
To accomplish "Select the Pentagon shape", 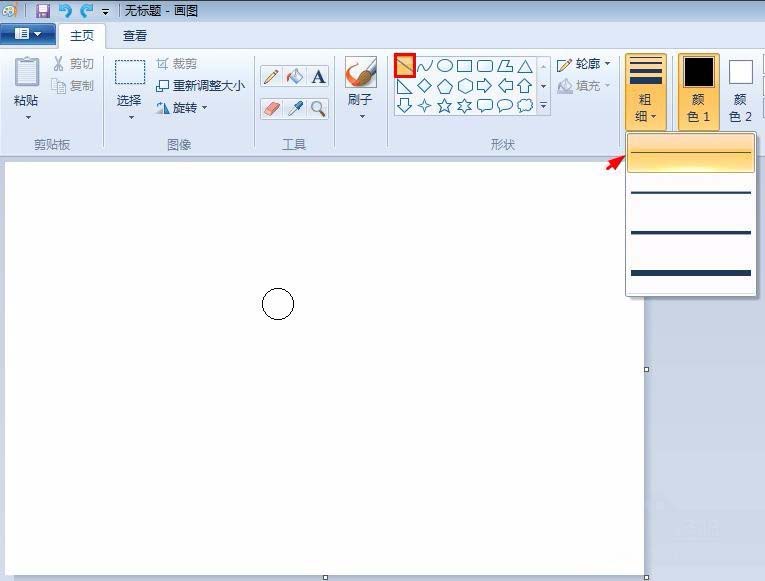I will click(x=444, y=86).
